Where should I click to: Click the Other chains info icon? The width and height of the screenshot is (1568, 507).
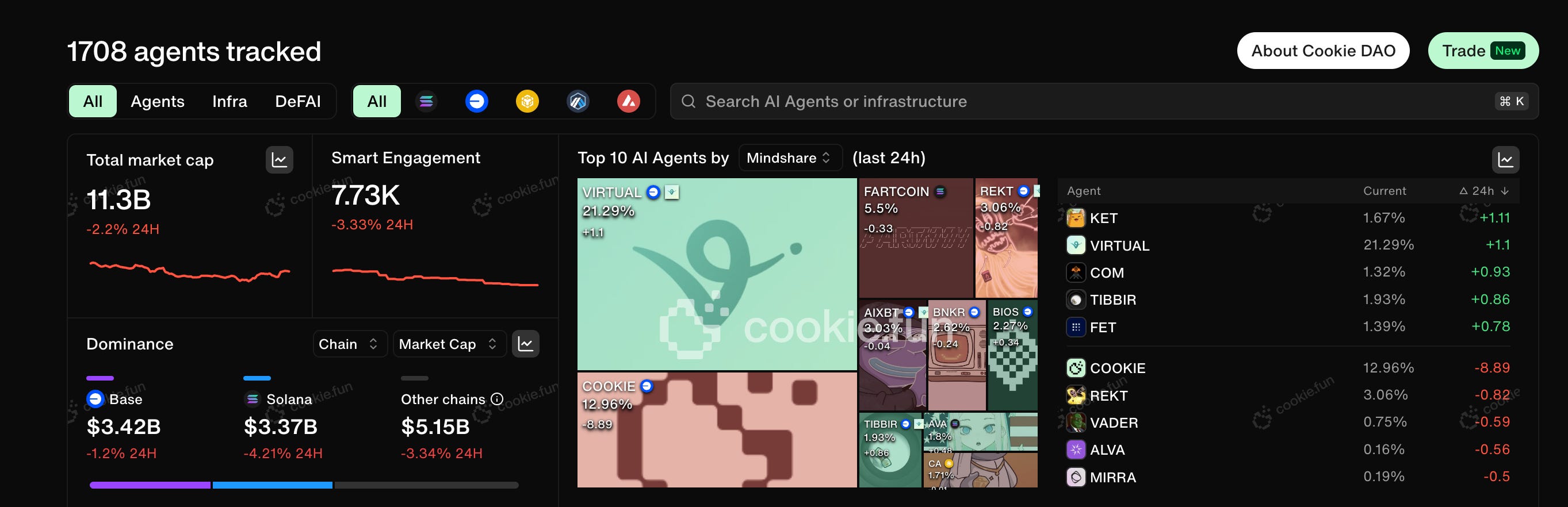498,400
